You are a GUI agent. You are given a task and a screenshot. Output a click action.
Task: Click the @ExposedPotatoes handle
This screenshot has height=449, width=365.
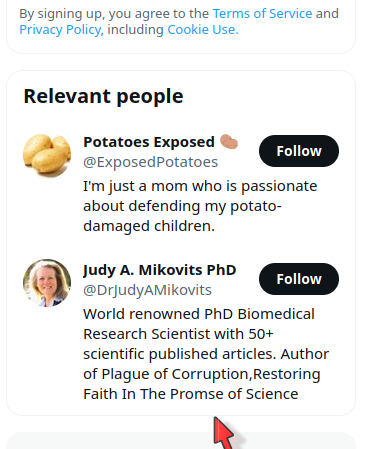(150, 162)
